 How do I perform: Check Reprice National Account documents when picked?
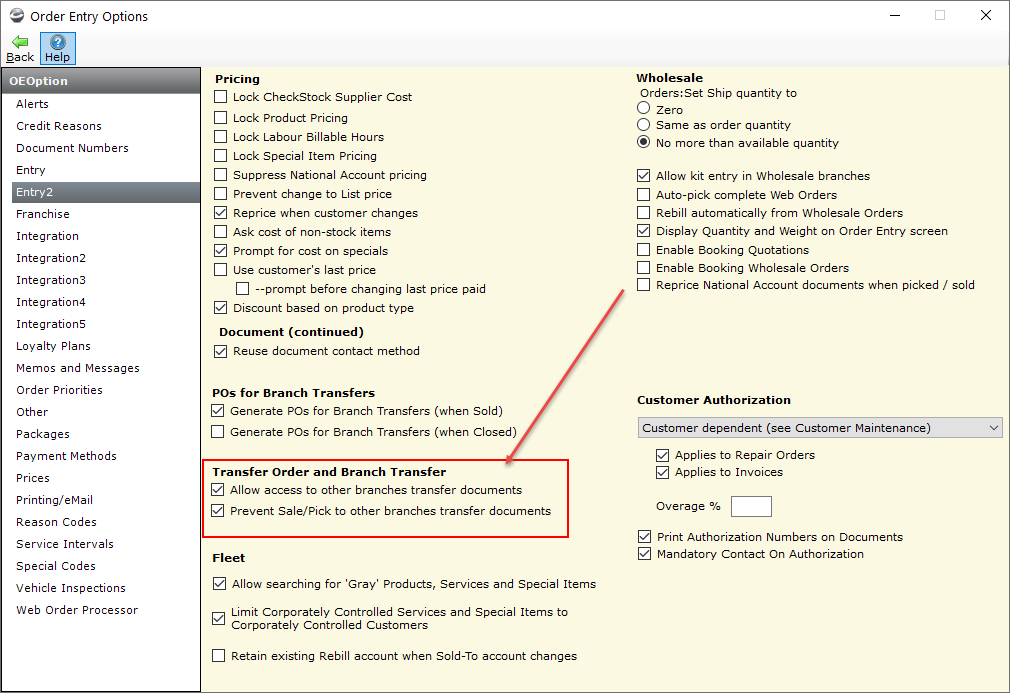pyautogui.click(x=643, y=285)
